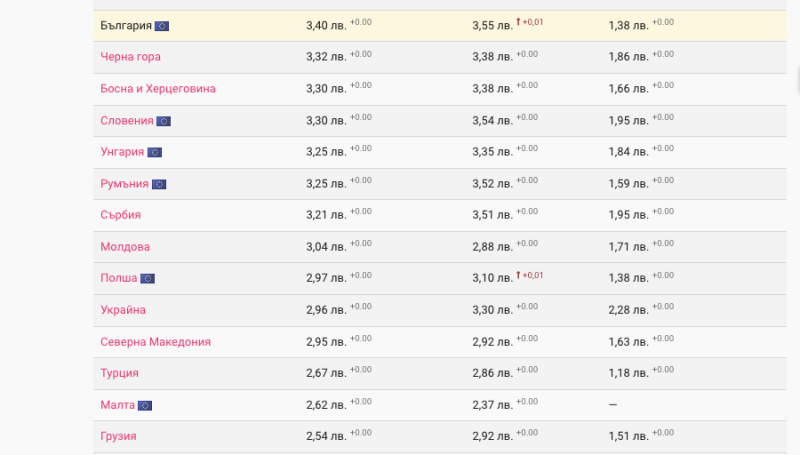Click the red up arrow in България row
Screen dimensions: 800x455
tap(519, 23)
